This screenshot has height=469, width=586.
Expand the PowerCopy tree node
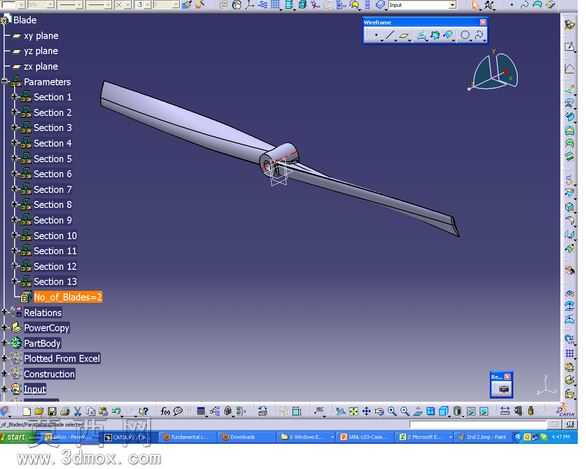point(4,327)
